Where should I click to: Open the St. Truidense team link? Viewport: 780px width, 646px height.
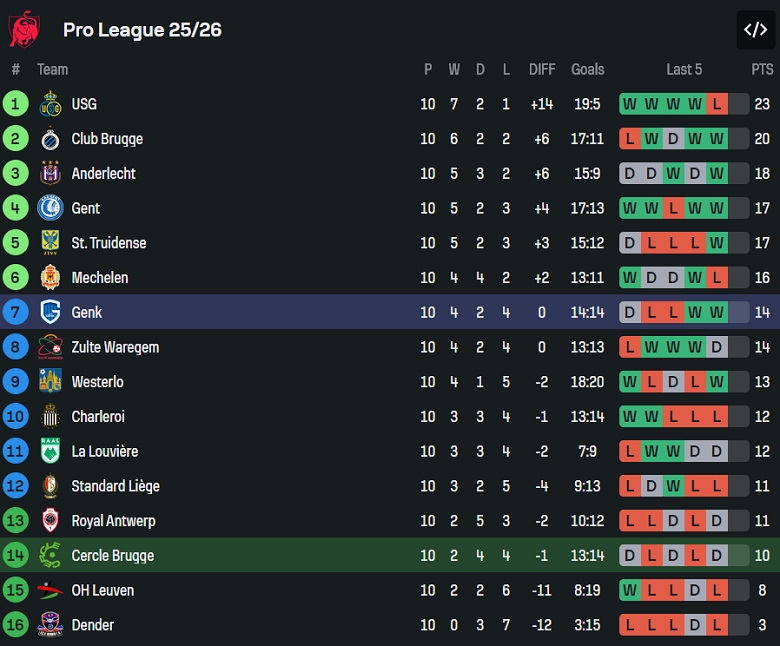[109, 243]
